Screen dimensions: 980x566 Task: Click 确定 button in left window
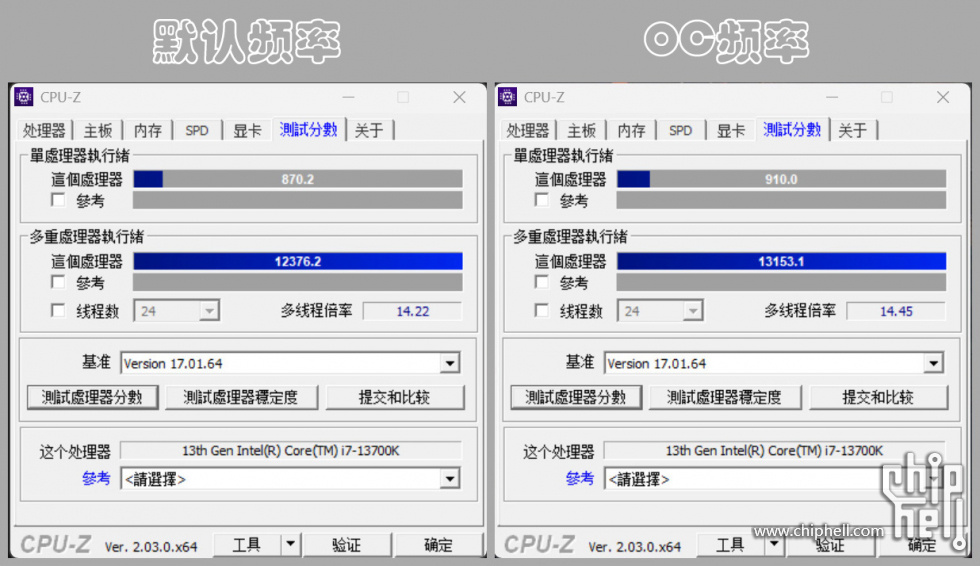tap(439, 545)
